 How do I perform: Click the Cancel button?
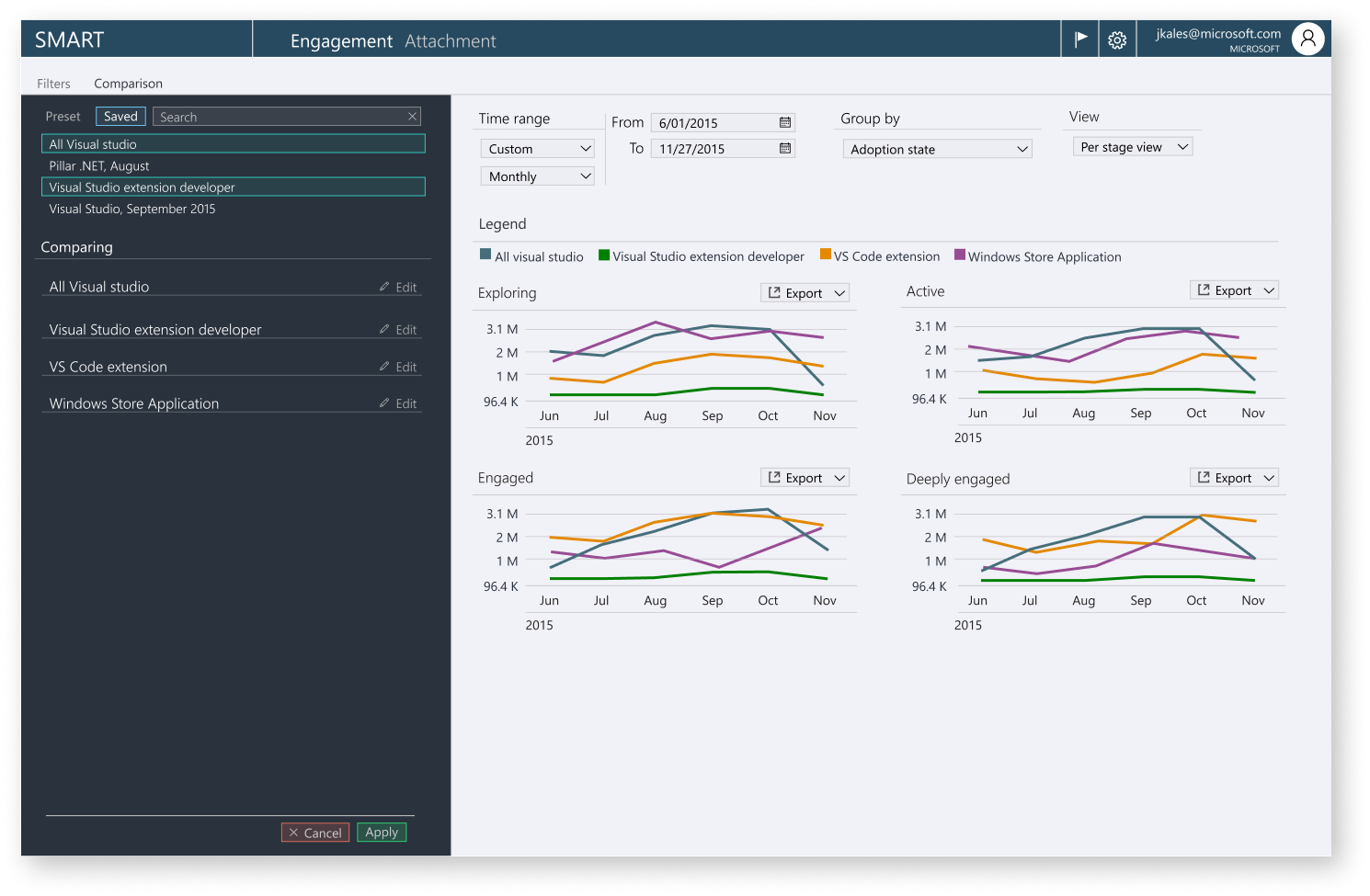coord(314,833)
